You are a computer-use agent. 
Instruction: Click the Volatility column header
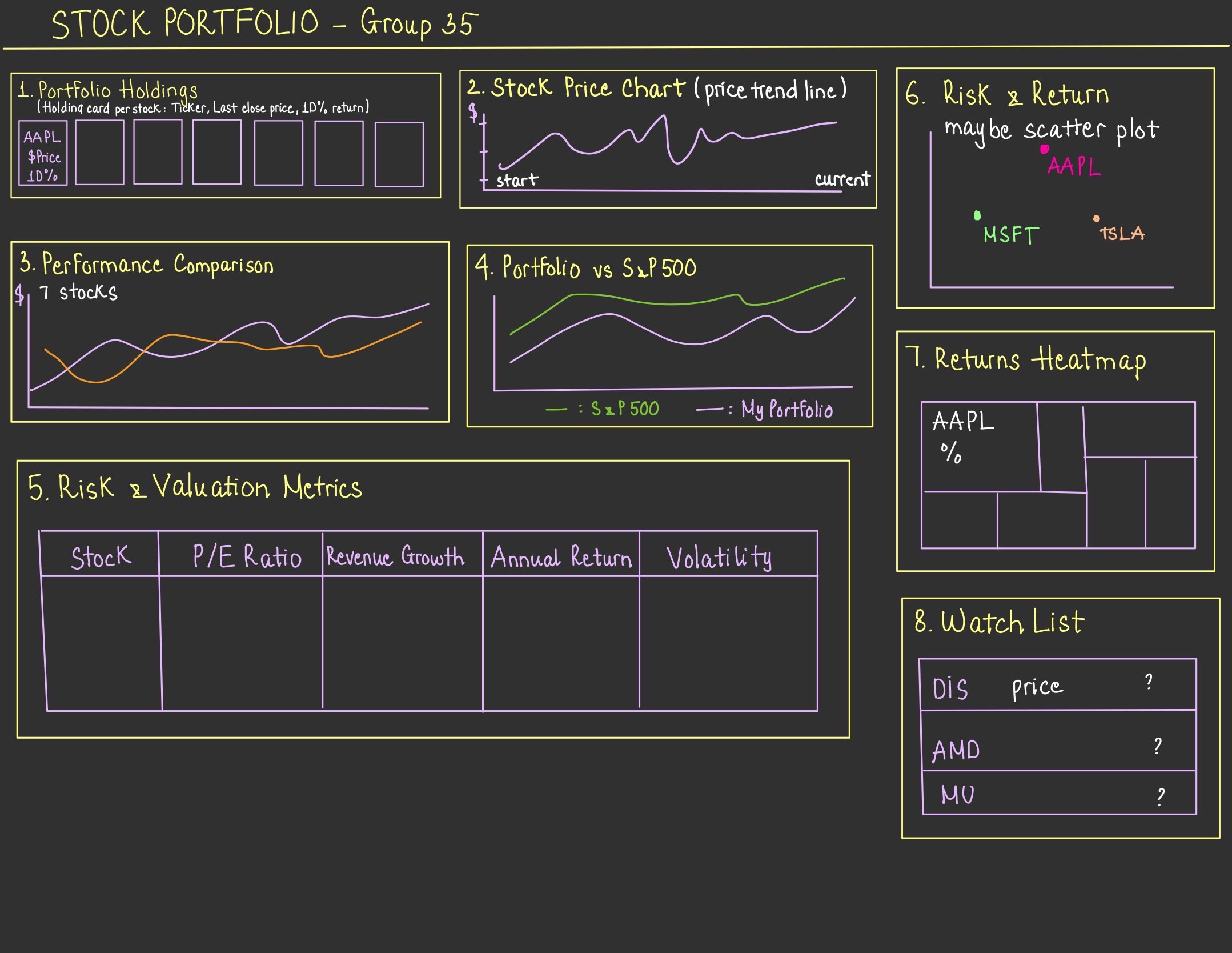(719, 558)
